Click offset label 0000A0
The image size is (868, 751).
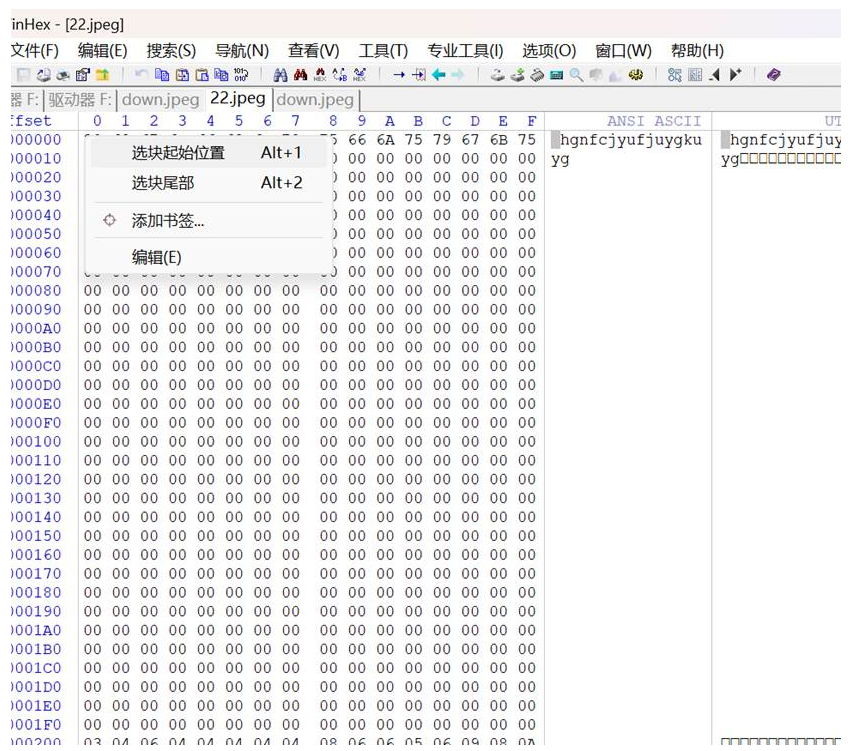pyautogui.click(x=36, y=329)
